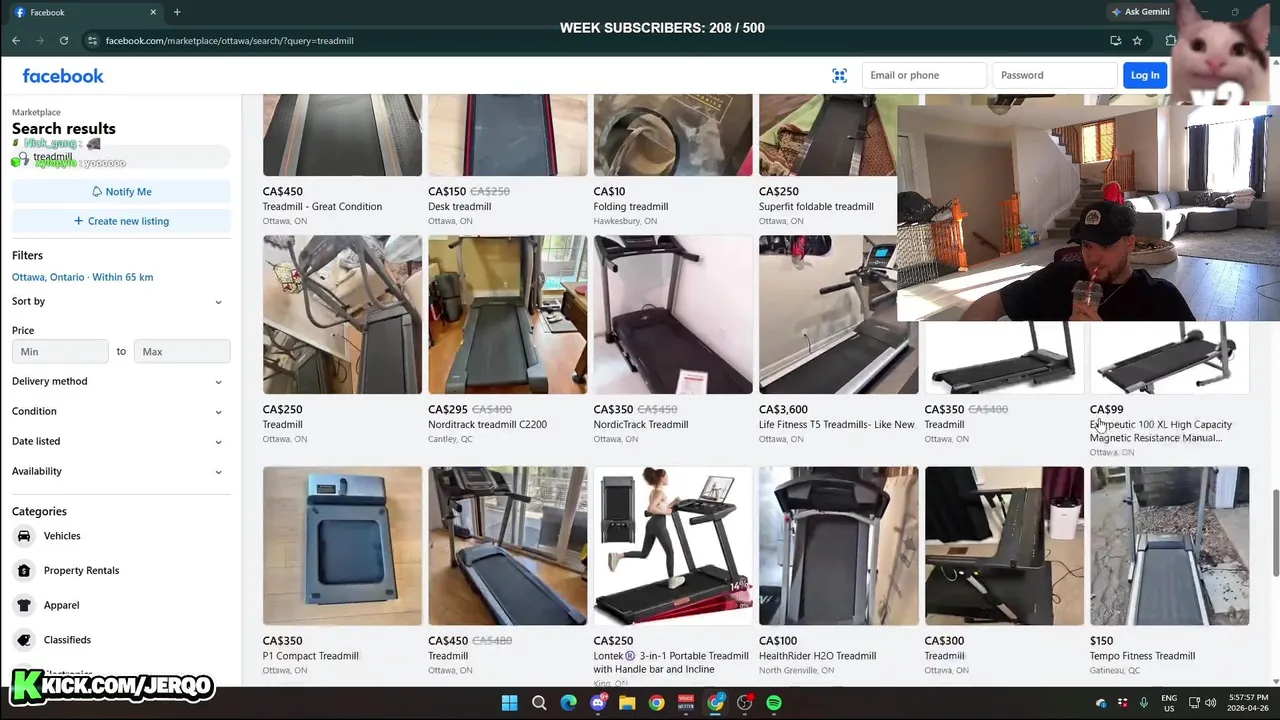
Task: Open NordicTrack Treadmill CA$350 listing
Action: tap(673, 341)
